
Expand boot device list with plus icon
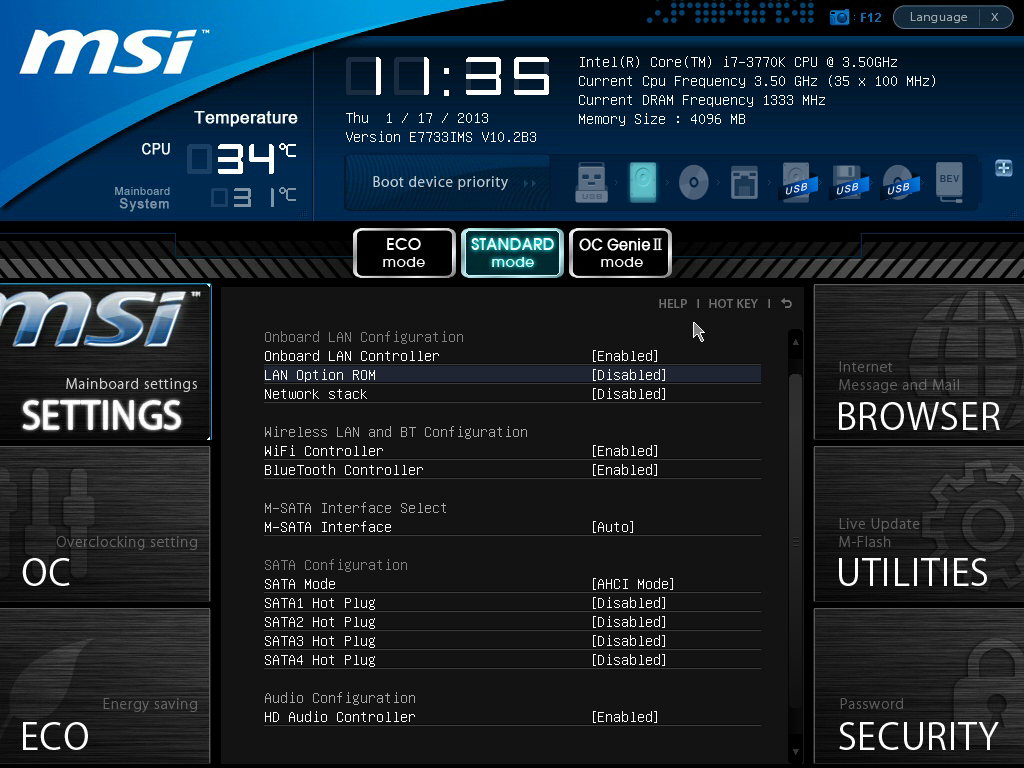click(1004, 168)
